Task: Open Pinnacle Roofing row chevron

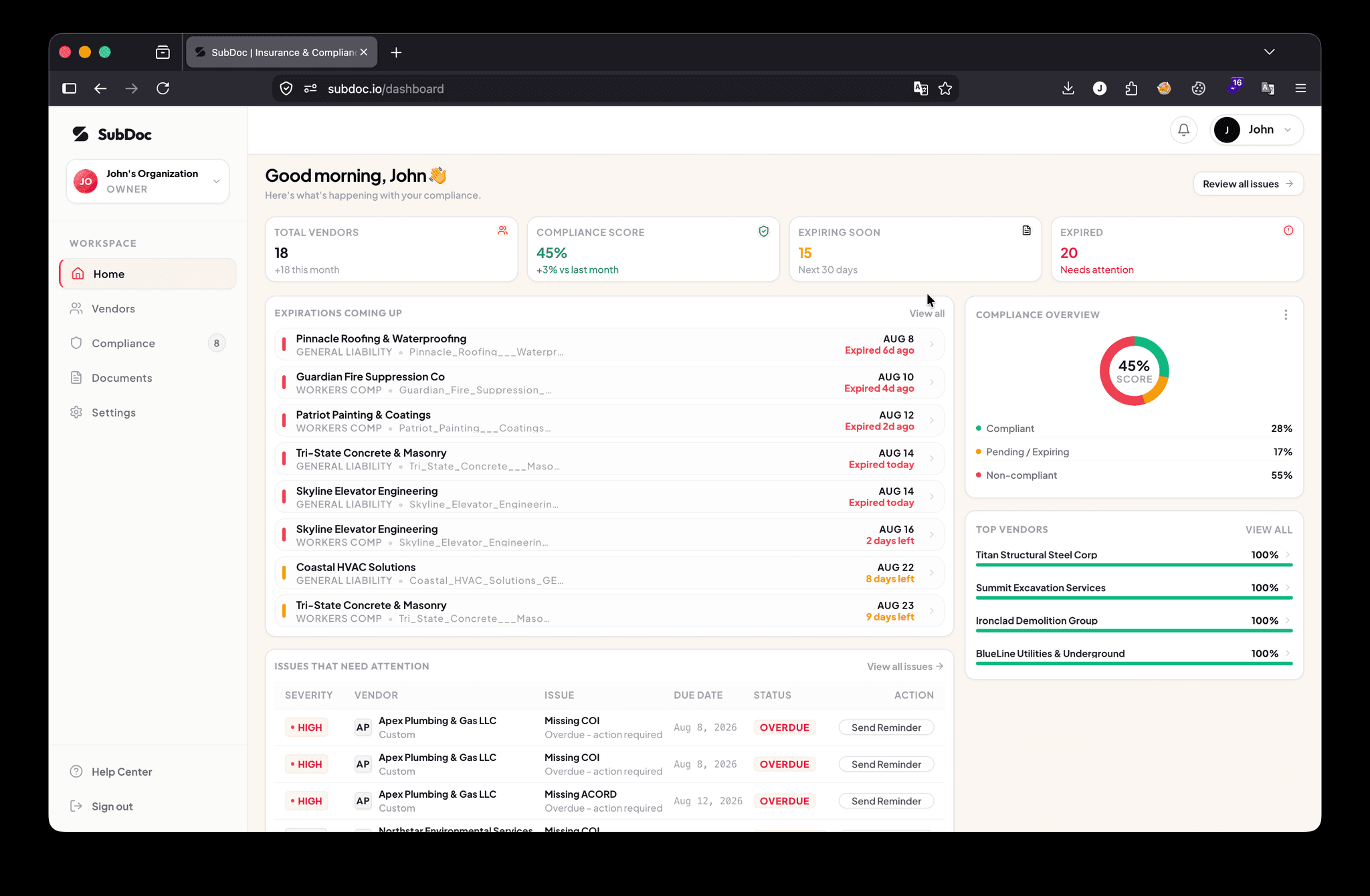Action: pyautogui.click(x=932, y=344)
